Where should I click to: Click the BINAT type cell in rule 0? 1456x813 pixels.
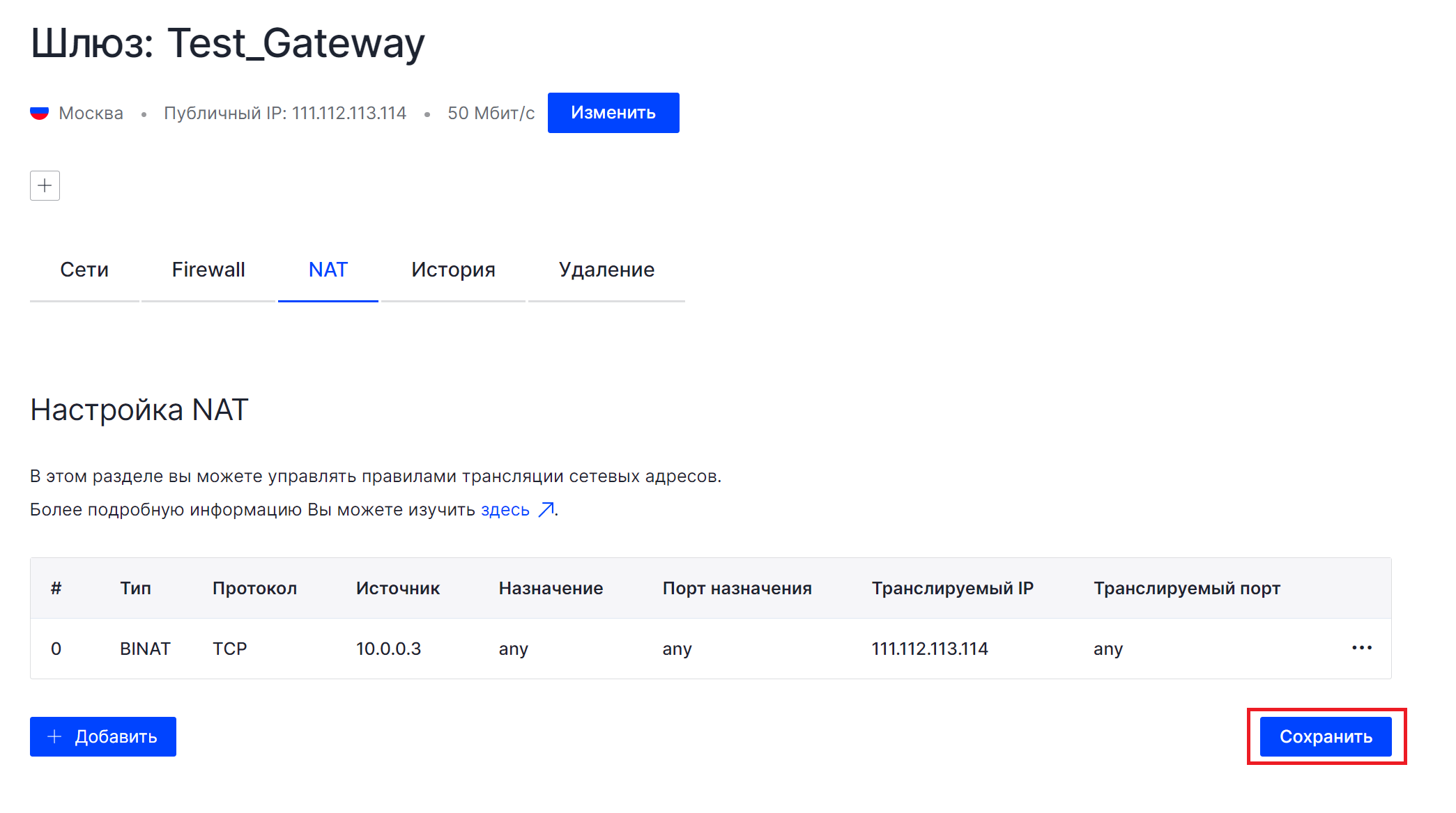pyautogui.click(x=145, y=649)
